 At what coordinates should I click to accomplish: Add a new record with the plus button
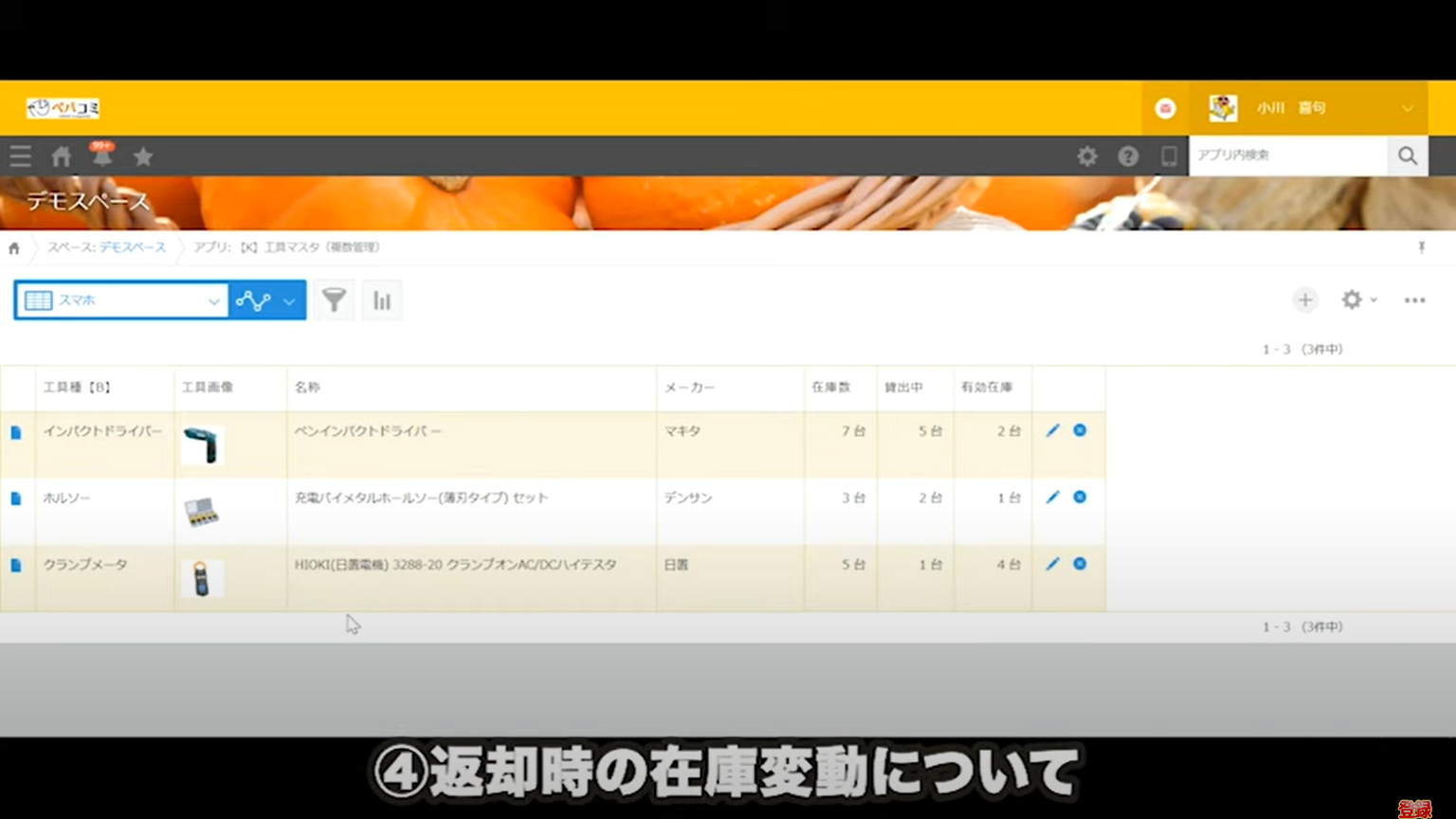click(1305, 300)
